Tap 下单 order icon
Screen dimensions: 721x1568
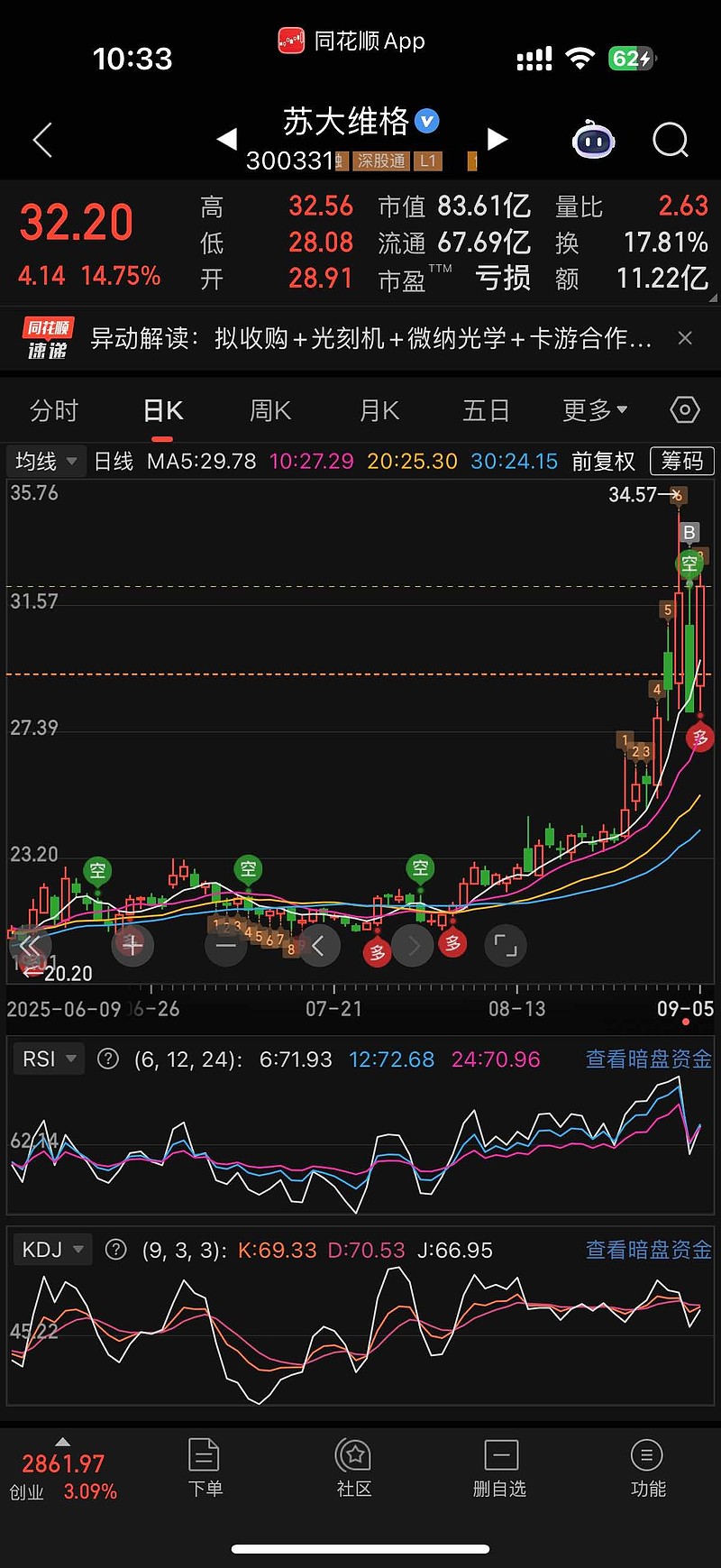click(x=205, y=1468)
